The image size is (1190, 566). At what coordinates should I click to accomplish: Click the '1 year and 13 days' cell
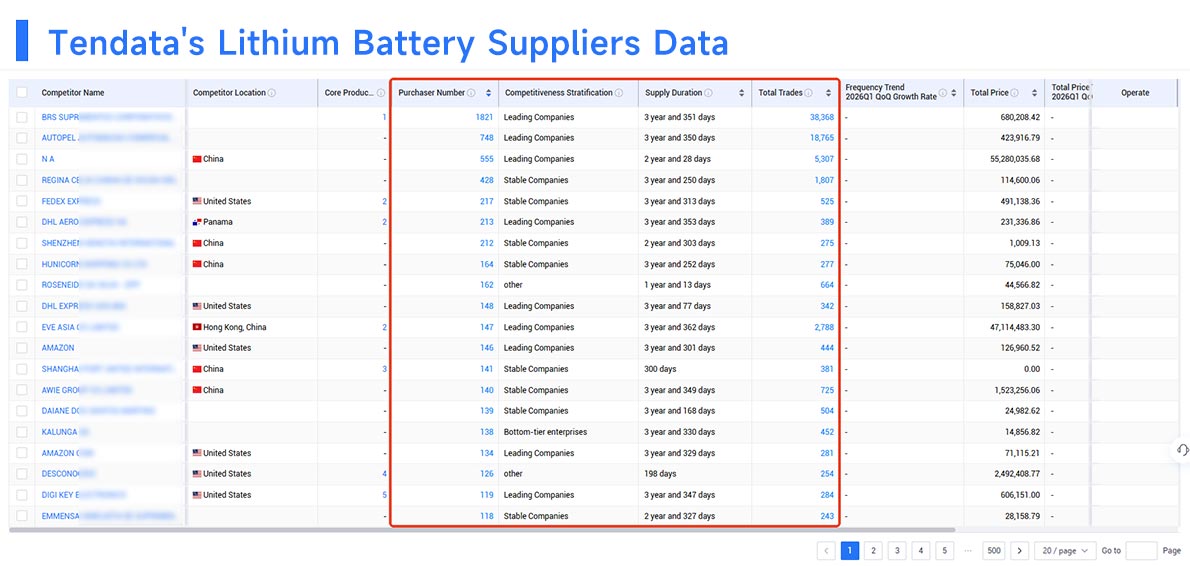coord(678,285)
